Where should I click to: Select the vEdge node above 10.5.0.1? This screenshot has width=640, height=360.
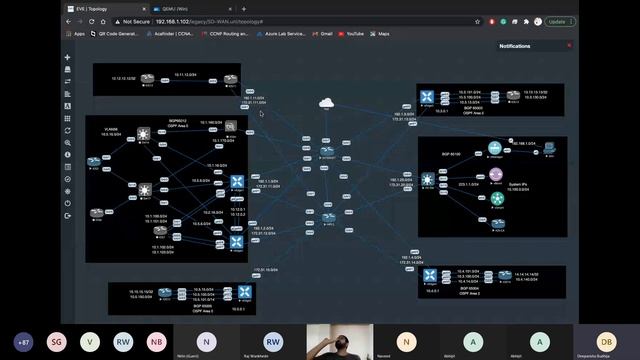pyautogui.click(x=244, y=292)
